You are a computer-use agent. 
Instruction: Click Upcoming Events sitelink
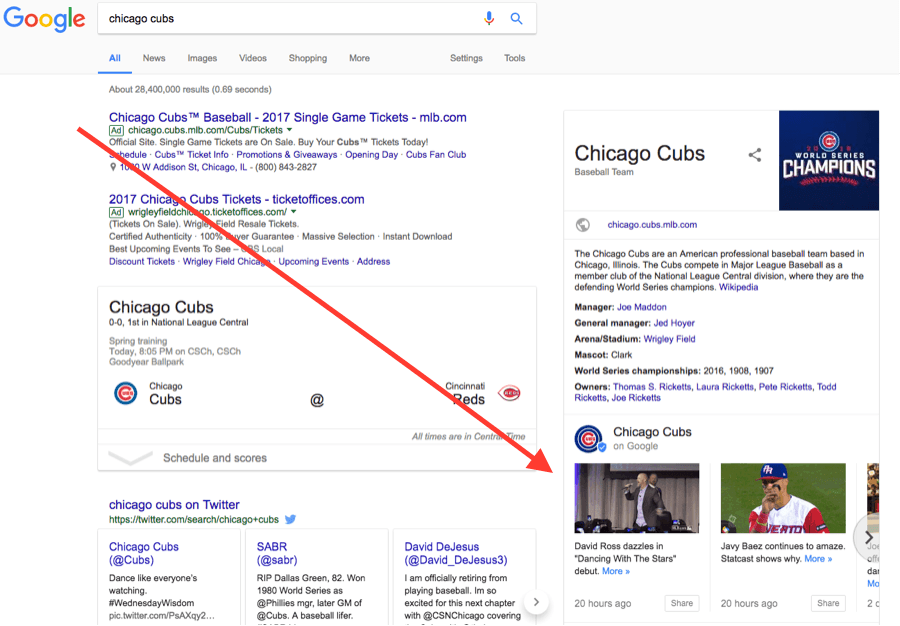(x=313, y=262)
